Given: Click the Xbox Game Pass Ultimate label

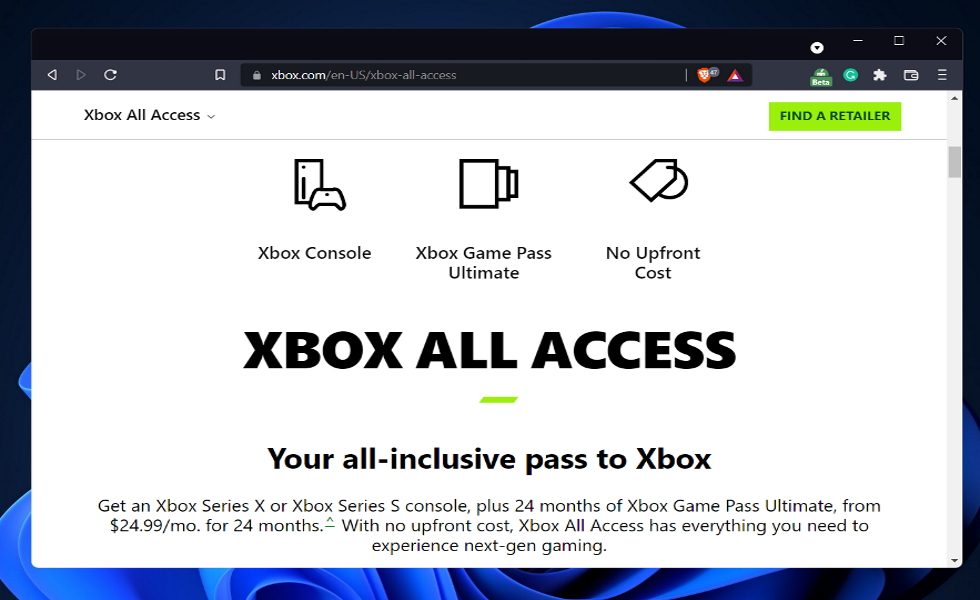Looking at the screenshot, I should click(484, 262).
